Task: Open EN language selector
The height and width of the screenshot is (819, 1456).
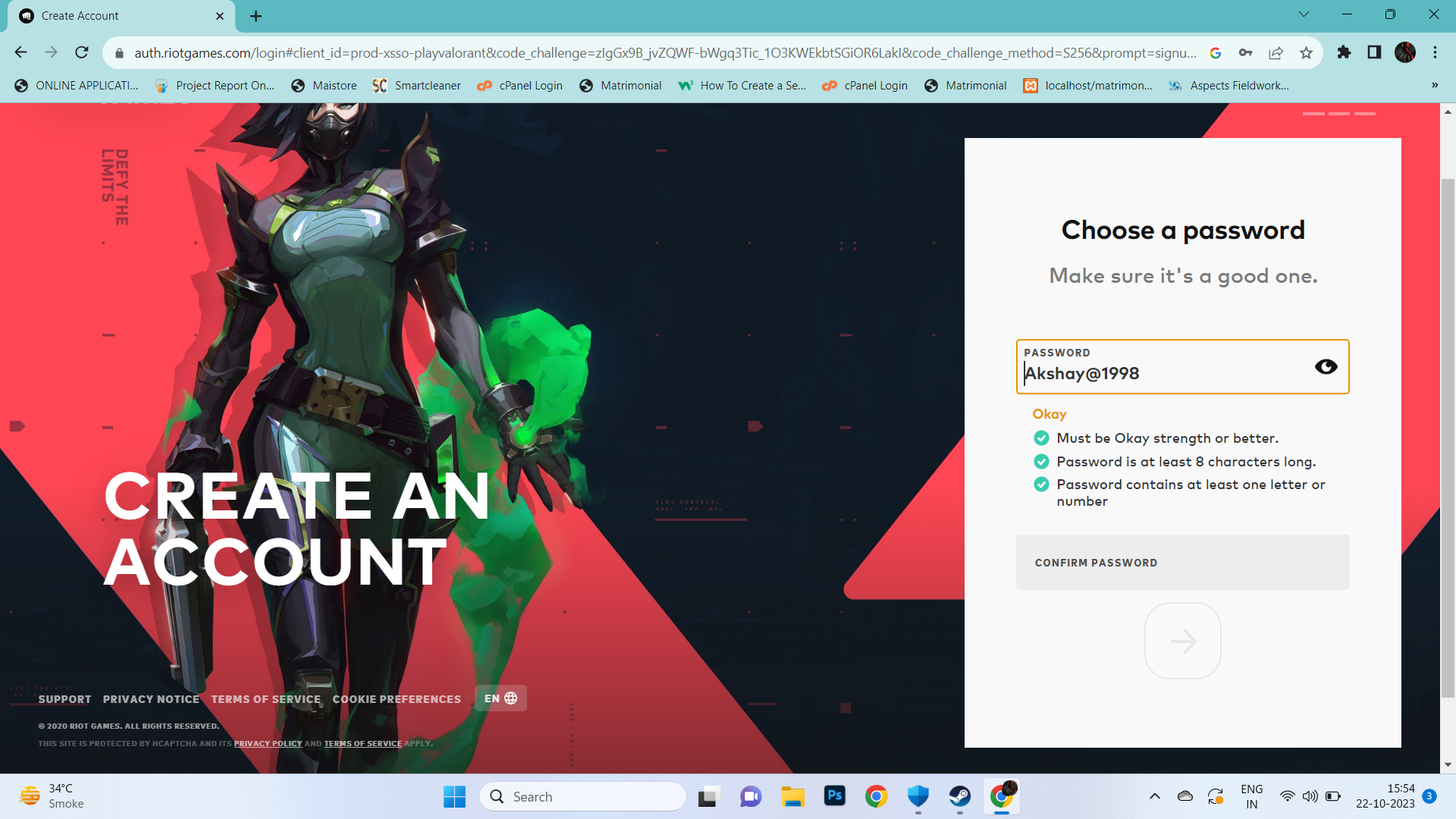Action: pos(500,698)
